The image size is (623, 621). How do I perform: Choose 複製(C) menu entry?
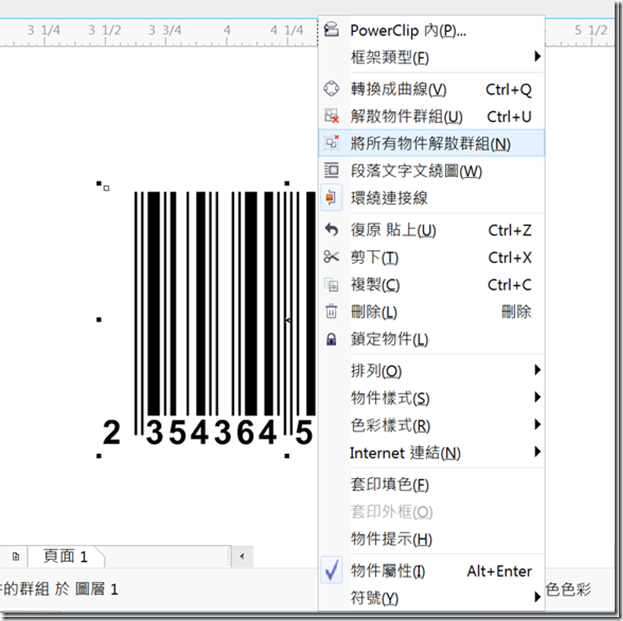point(431,285)
